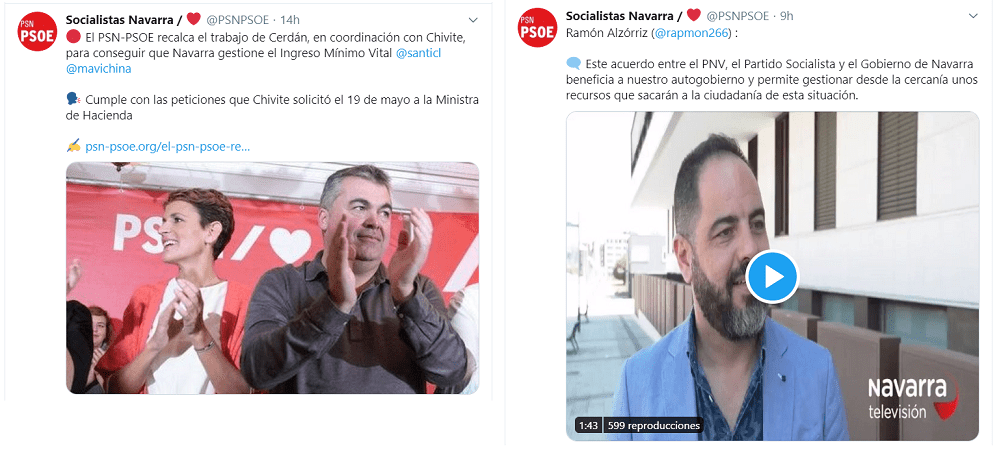This screenshot has height=457, width=999.
Task: Click the 599 reproducciones view count
Action: tap(654, 425)
